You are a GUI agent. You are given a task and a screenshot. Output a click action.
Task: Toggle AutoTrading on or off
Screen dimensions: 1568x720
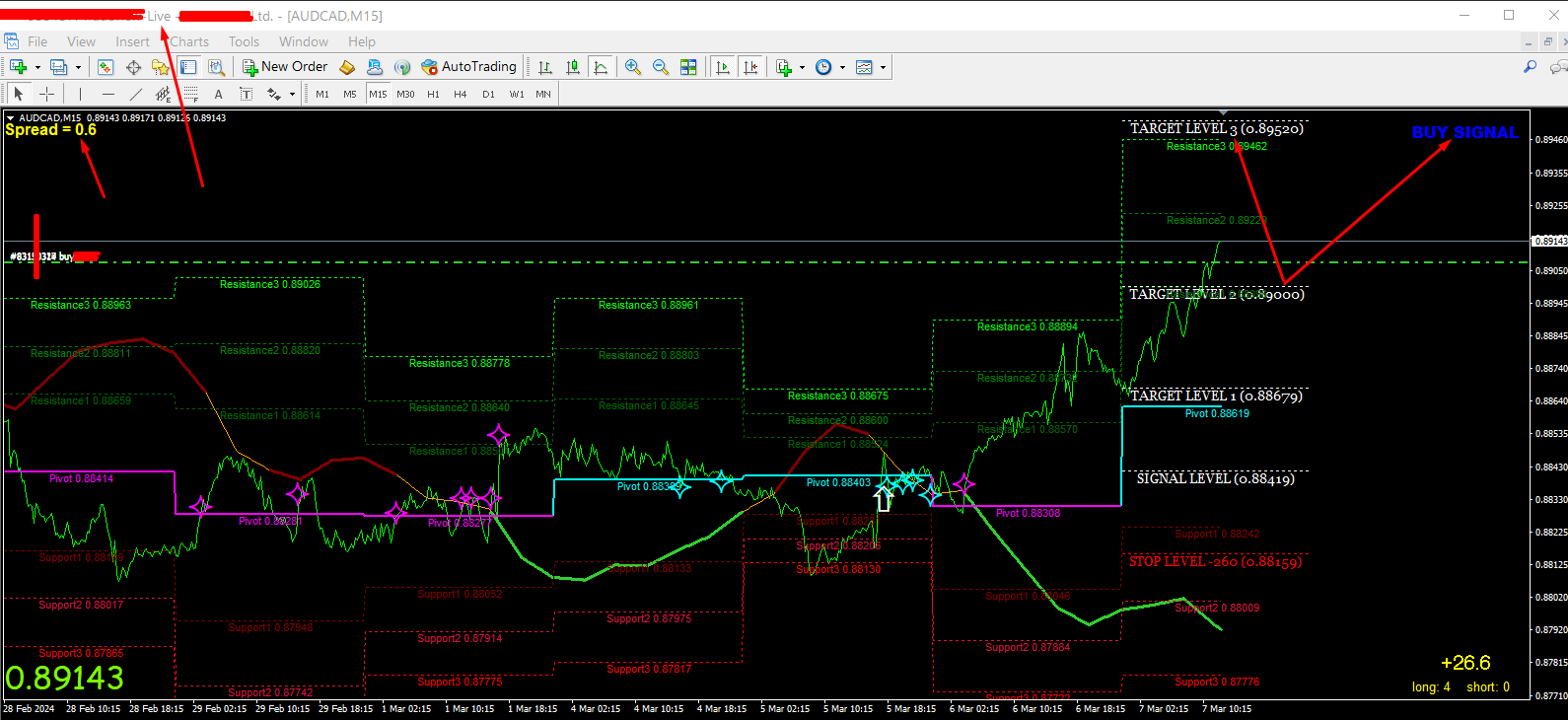pos(468,67)
